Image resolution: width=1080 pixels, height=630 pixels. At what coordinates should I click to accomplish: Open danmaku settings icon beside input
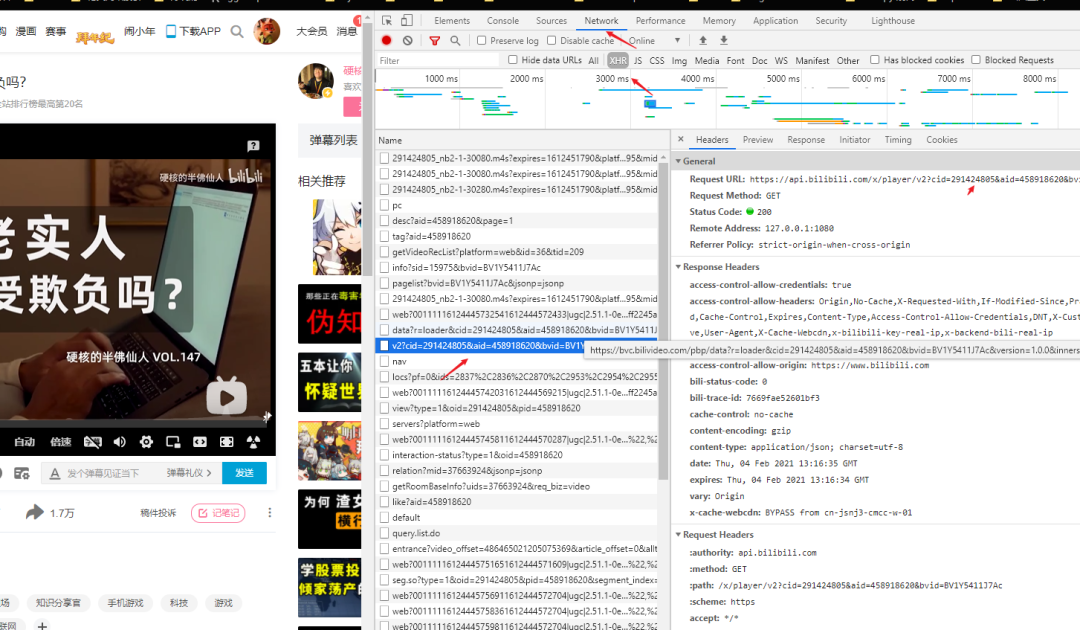tap(21, 473)
